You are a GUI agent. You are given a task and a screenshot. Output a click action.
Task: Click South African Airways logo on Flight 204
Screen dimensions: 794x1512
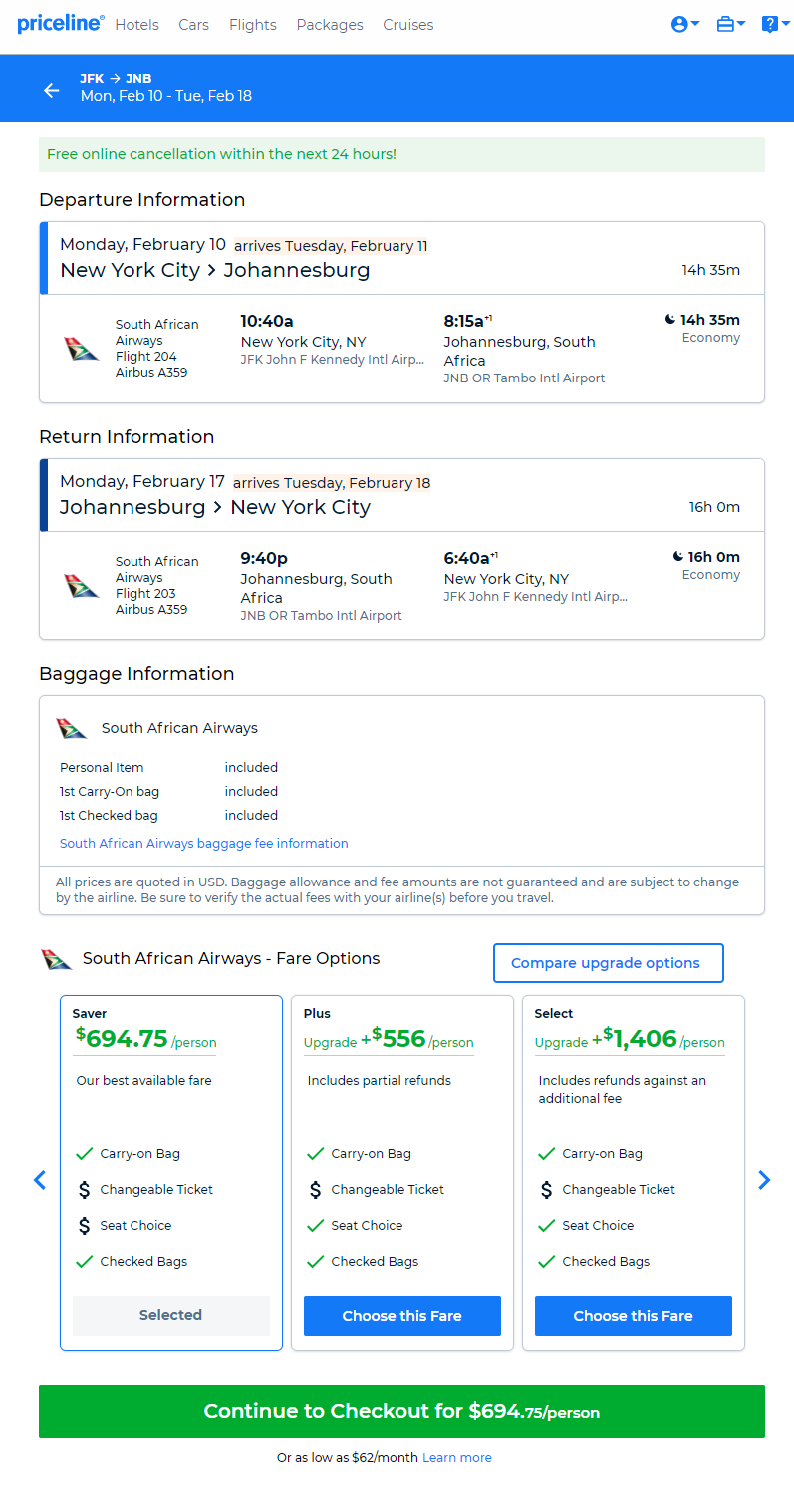pos(82,349)
